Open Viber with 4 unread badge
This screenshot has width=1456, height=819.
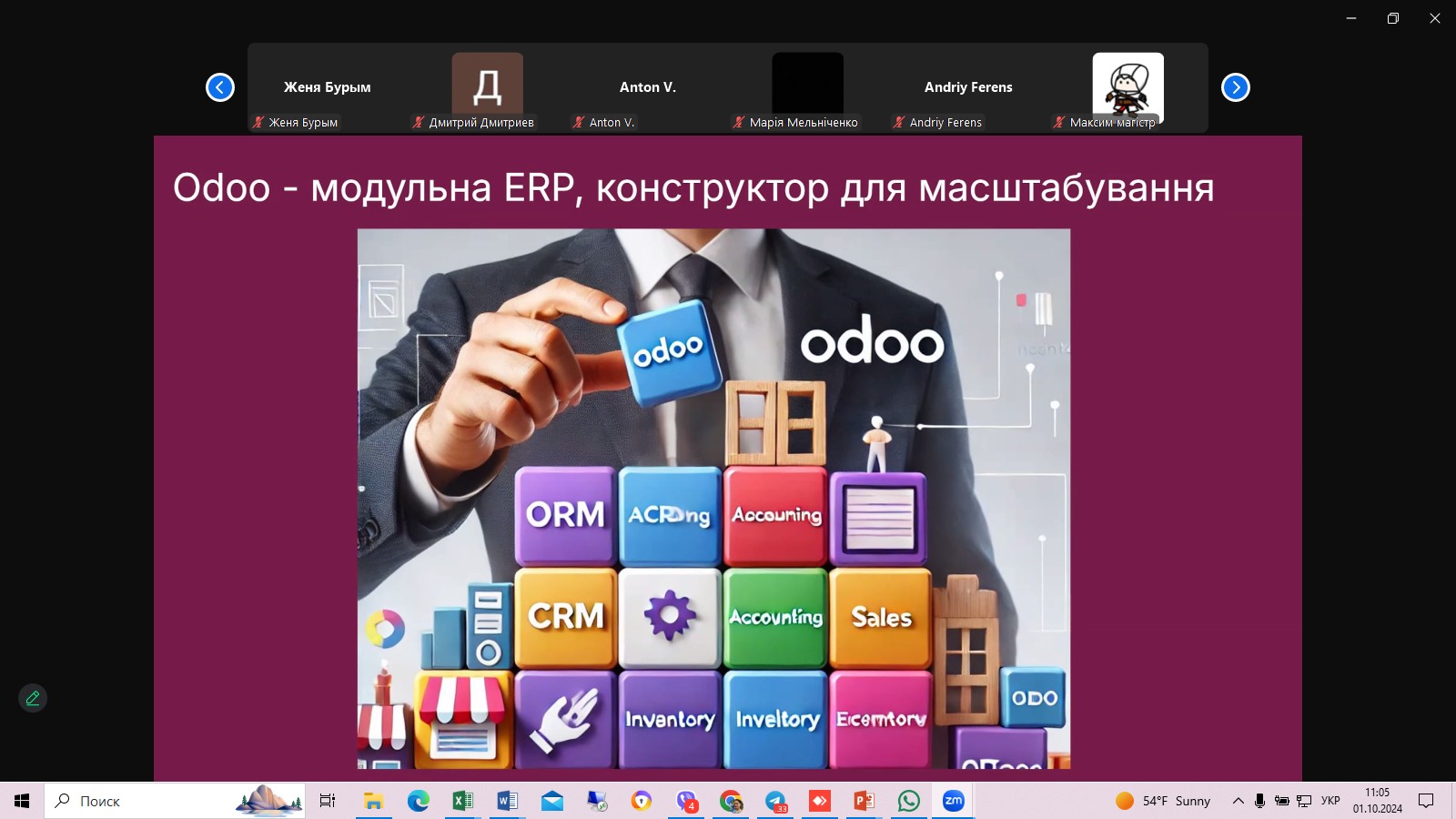[686, 801]
